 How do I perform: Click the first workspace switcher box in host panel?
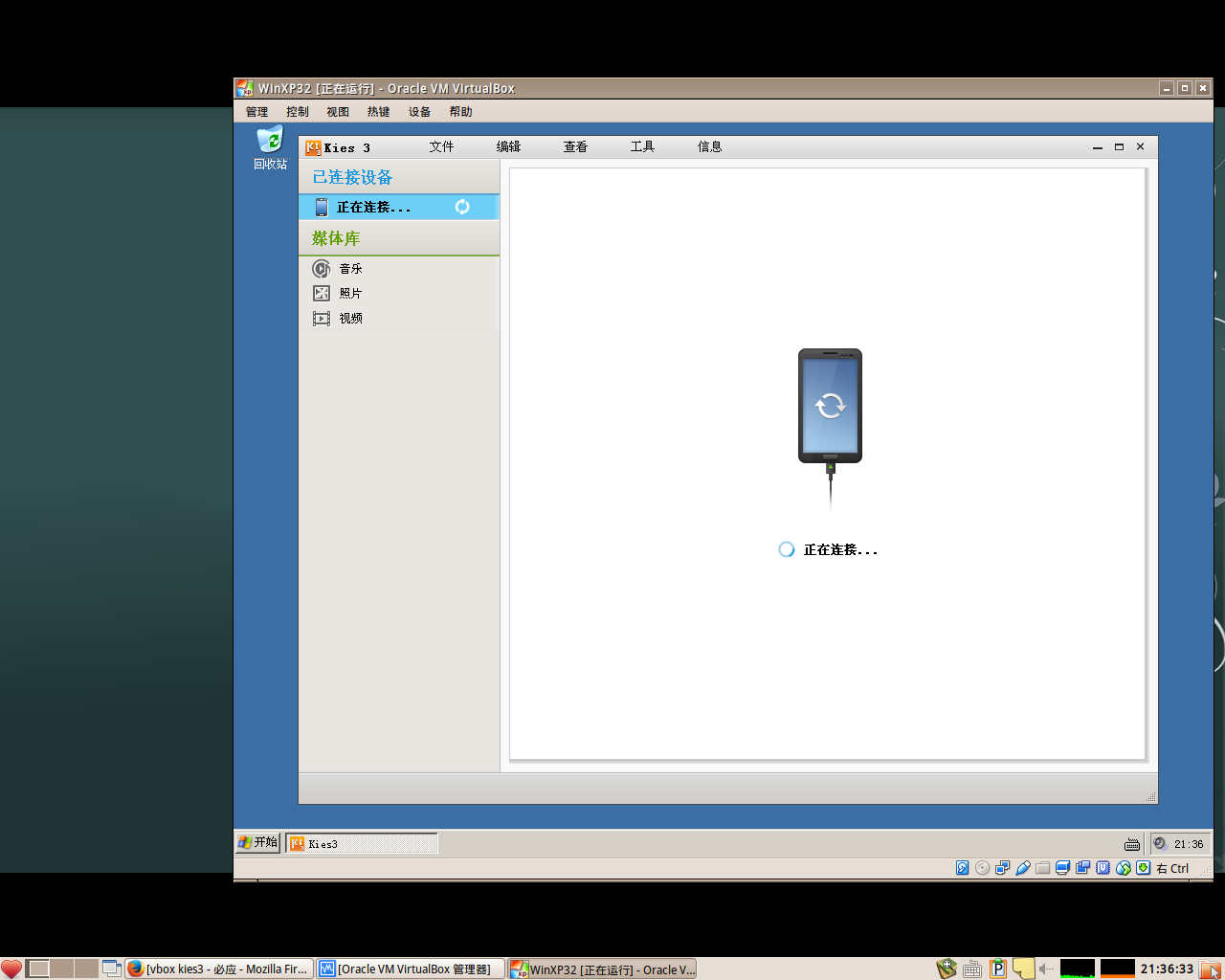click(38, 969)
